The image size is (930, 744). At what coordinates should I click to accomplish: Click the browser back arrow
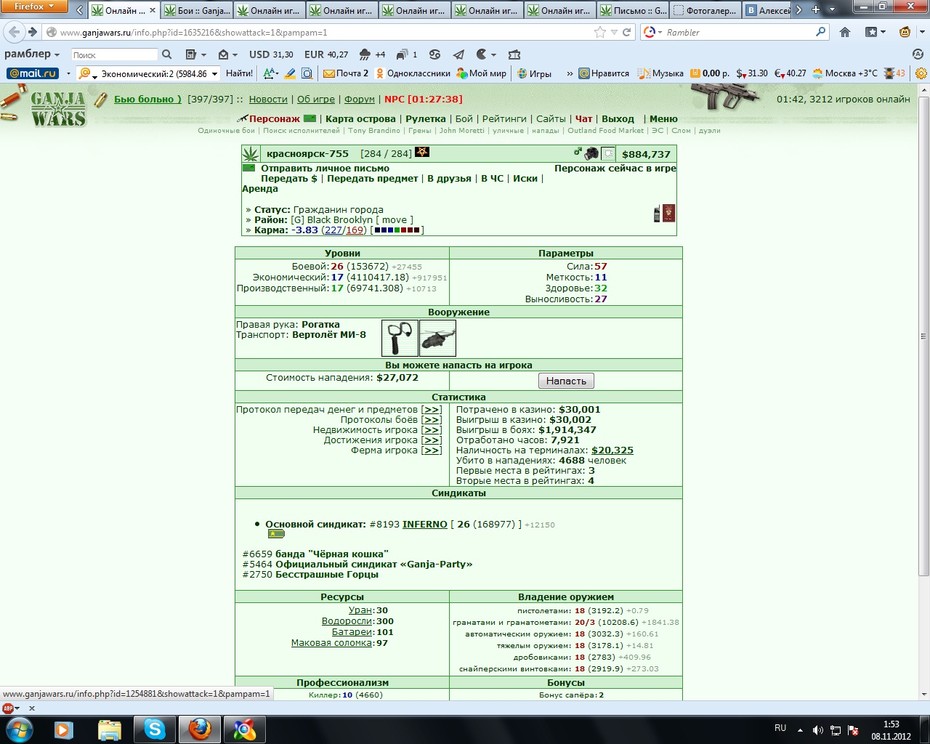point(14,32)
